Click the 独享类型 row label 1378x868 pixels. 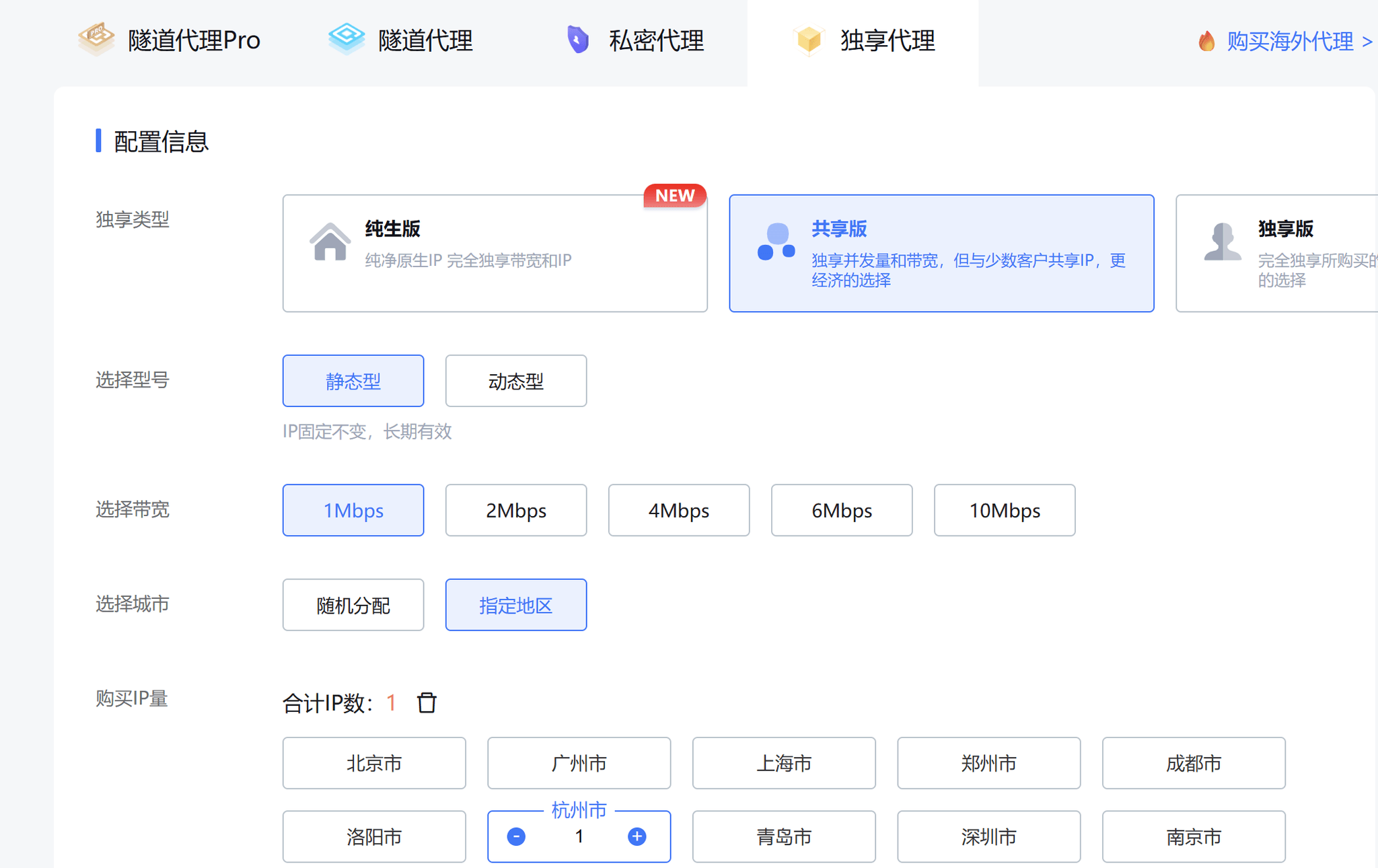click(133, 219)
